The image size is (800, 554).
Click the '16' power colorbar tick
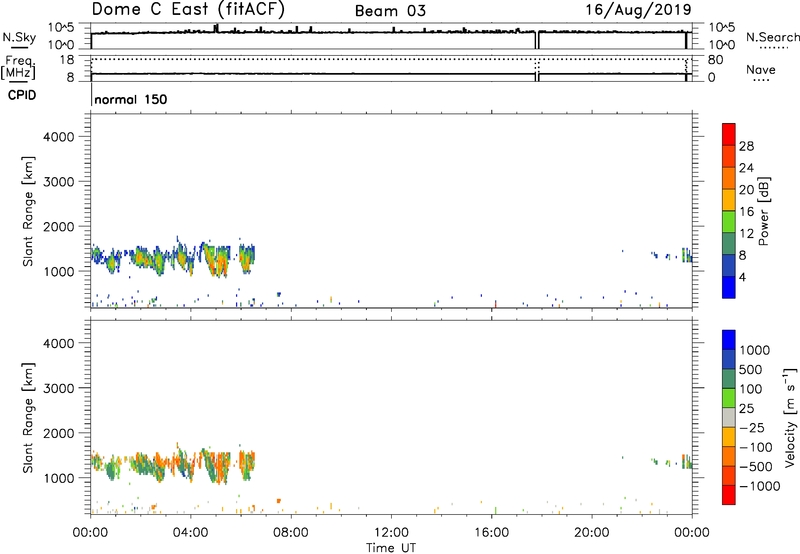click(746, 212)
